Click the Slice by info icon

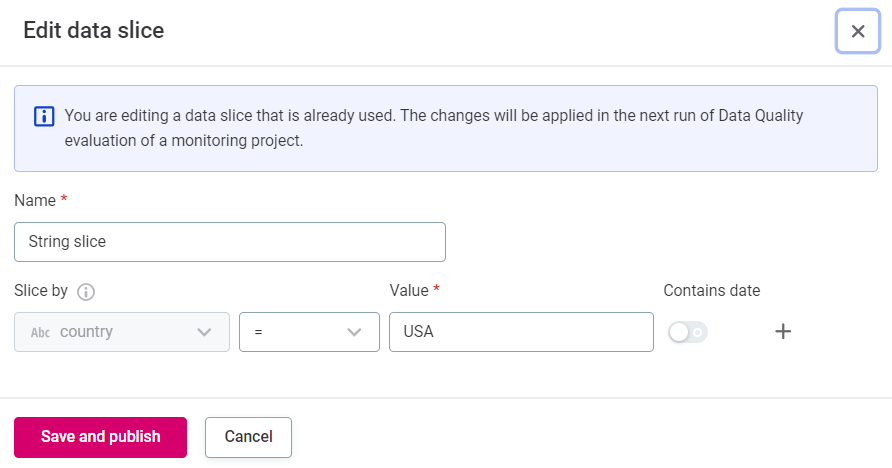click(86, 292)
